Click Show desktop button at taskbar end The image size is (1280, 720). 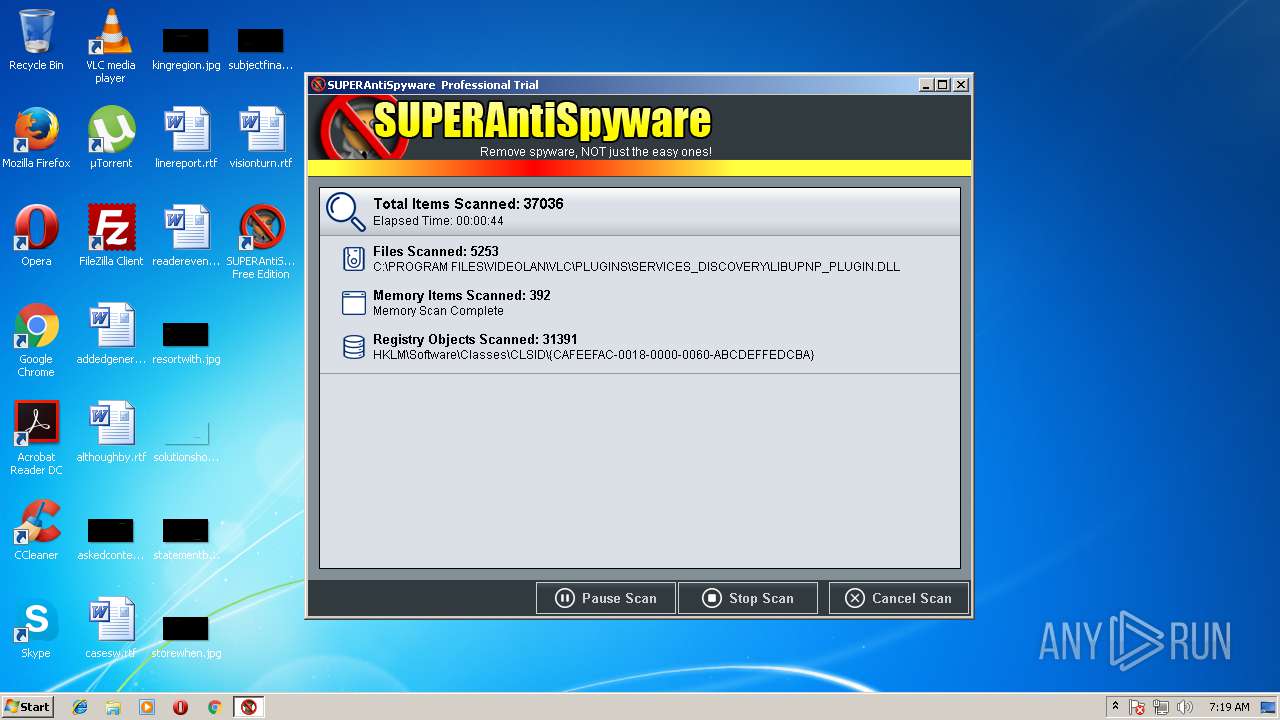(x=1270, y=707)
